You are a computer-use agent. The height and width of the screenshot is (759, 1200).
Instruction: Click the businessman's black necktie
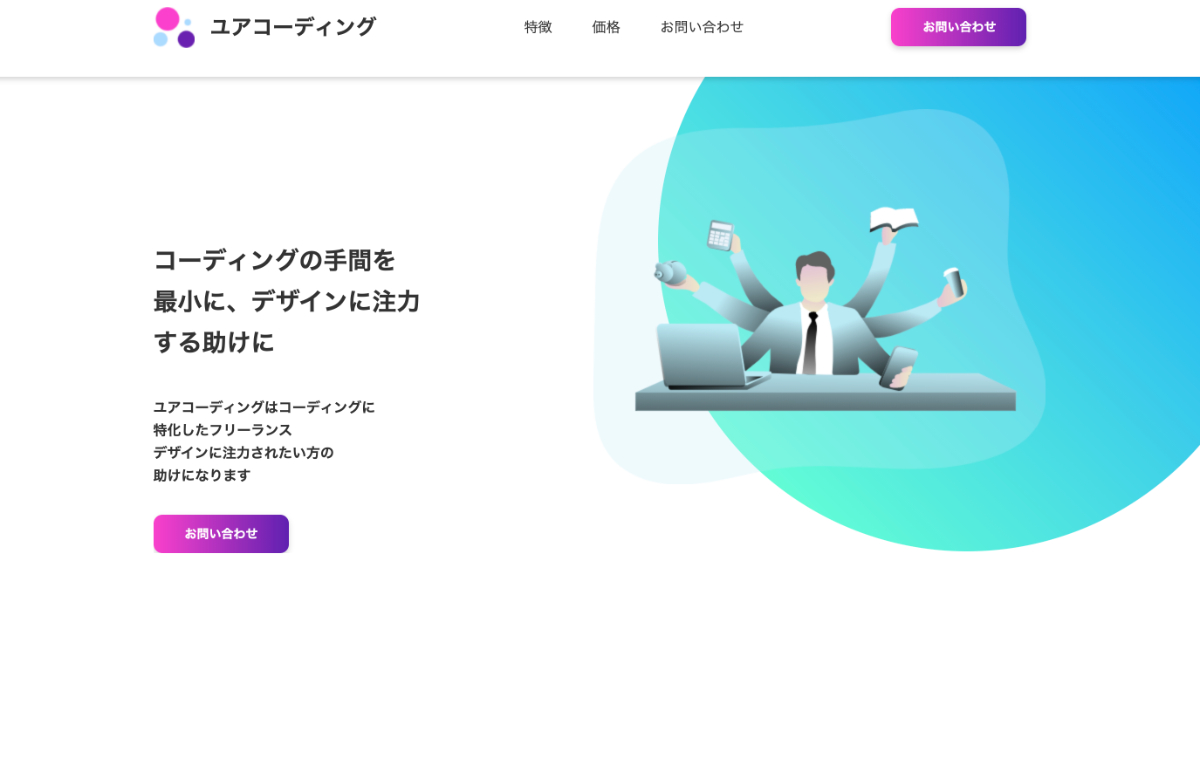coord(811,343)
